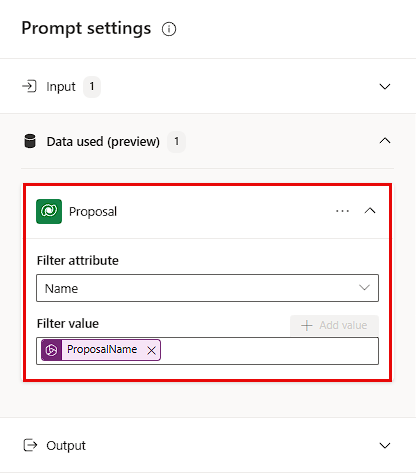This screenshot has width=416, height=476.
Task: Collapse the Proposal card chevron
Action: pyautogui.click(x=370, y=211)
